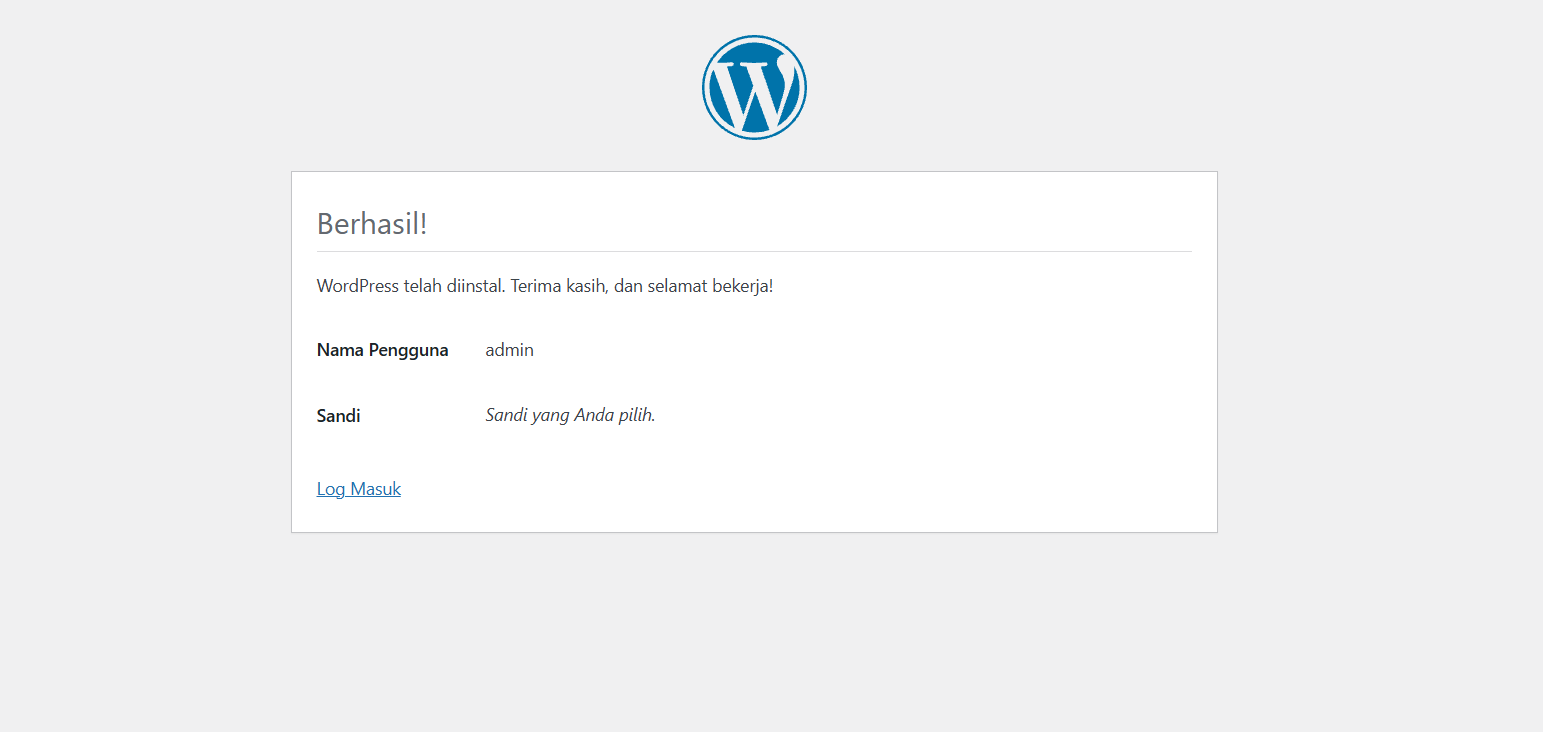Click the word Nama in the label
Viewport: 1543px width, 732px height.
point(340,350)
